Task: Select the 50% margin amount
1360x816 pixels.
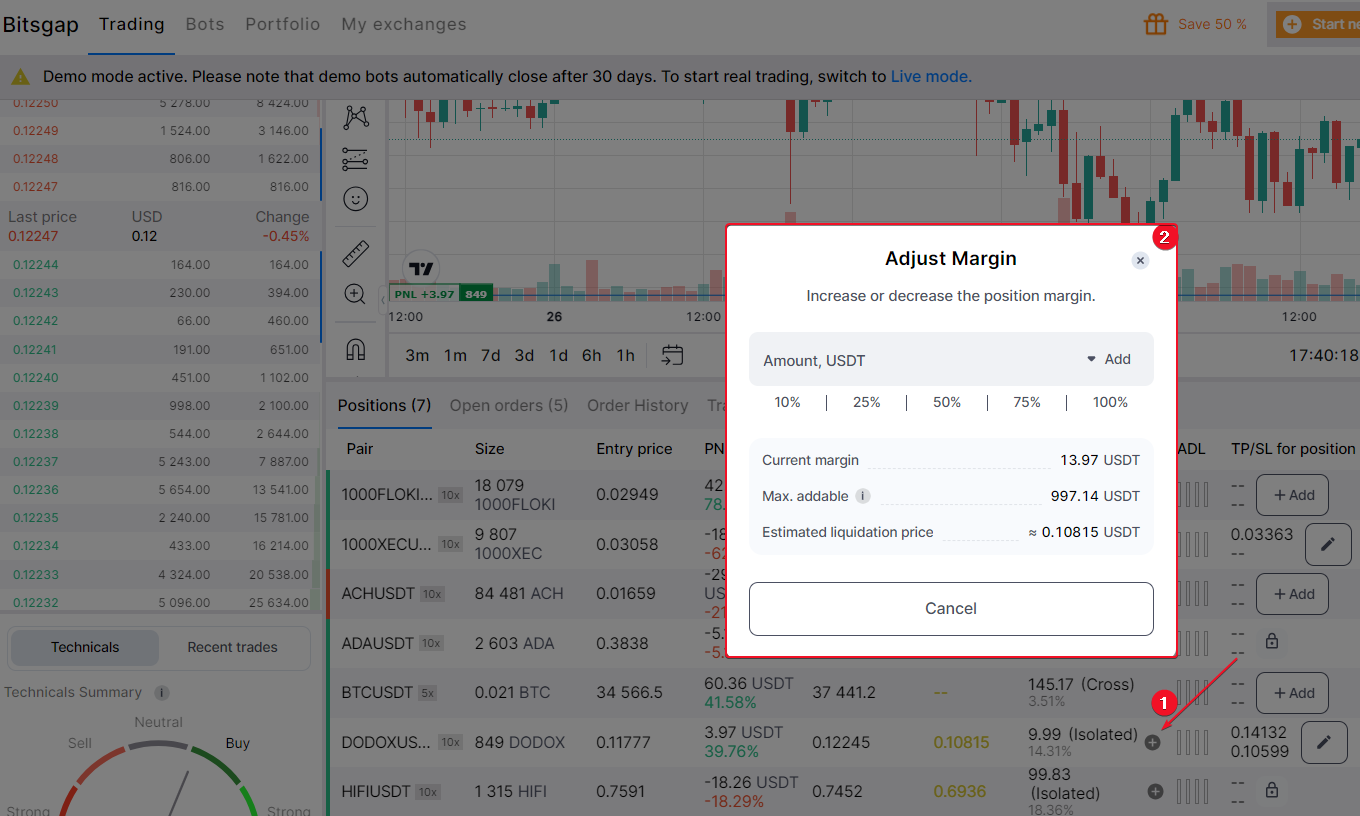Action: click(x=946, y=402)
